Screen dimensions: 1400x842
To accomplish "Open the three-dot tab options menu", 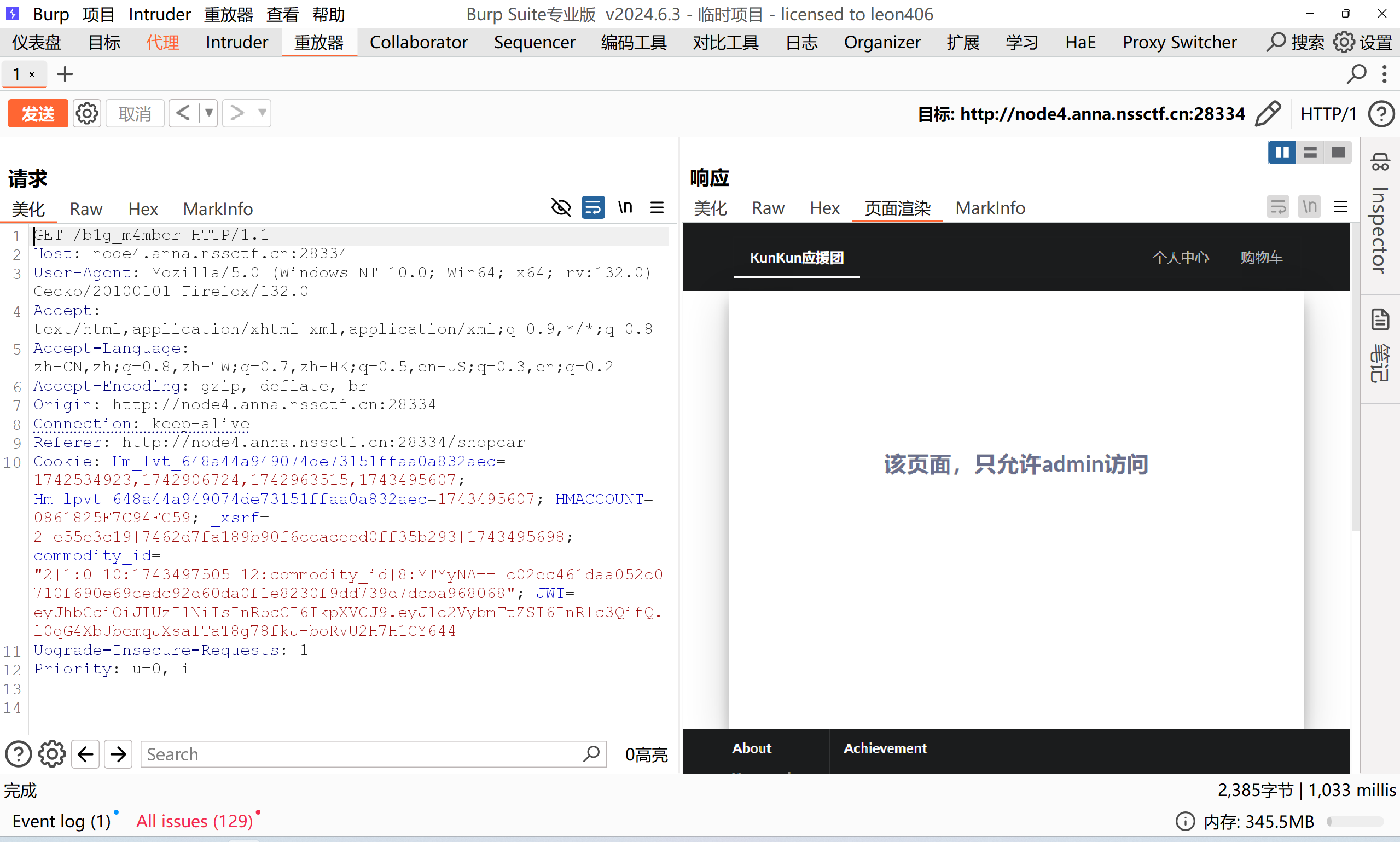I will pos(1384,74).
